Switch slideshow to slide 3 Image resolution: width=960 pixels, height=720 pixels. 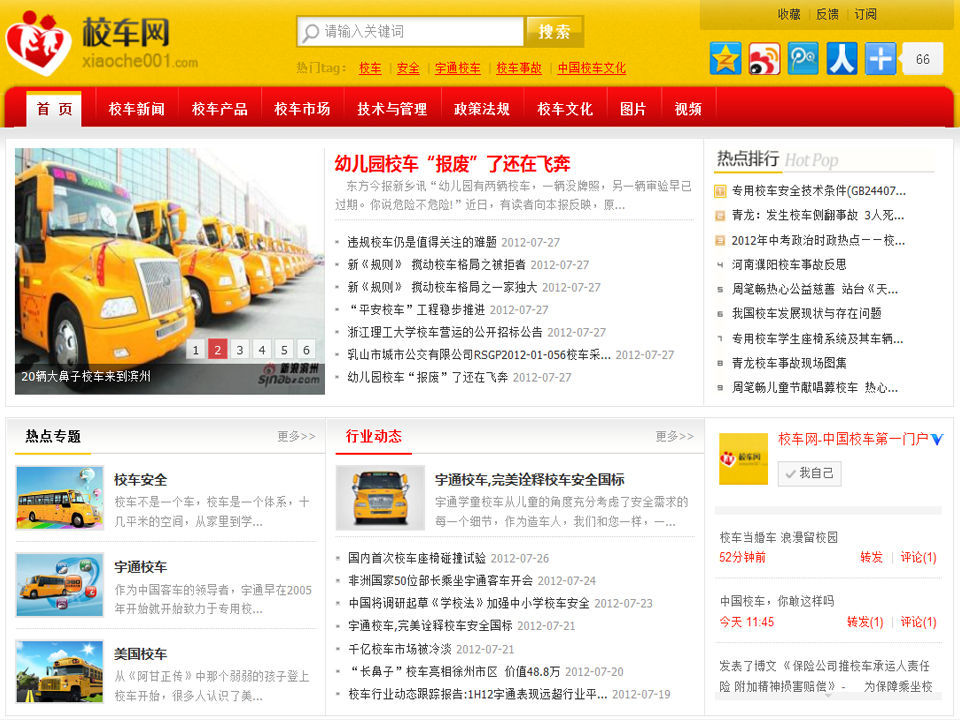tap(239, 350)
